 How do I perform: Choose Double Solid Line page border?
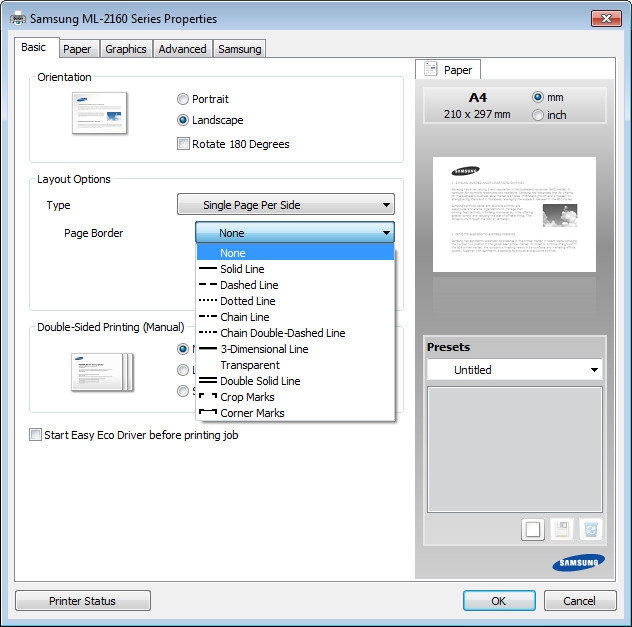[x=295, y=381]
